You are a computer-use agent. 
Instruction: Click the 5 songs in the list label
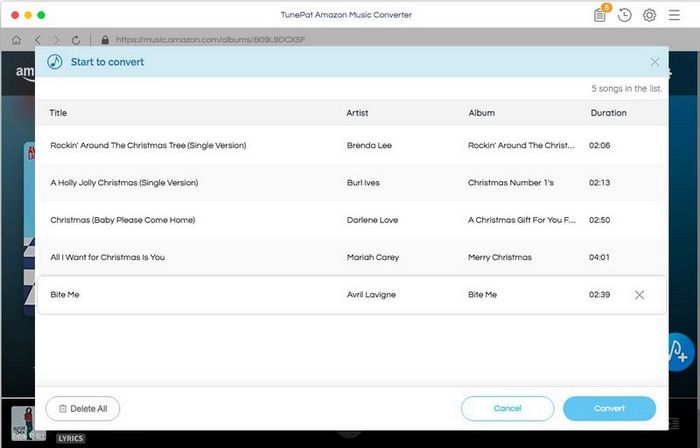click(626, 88)
